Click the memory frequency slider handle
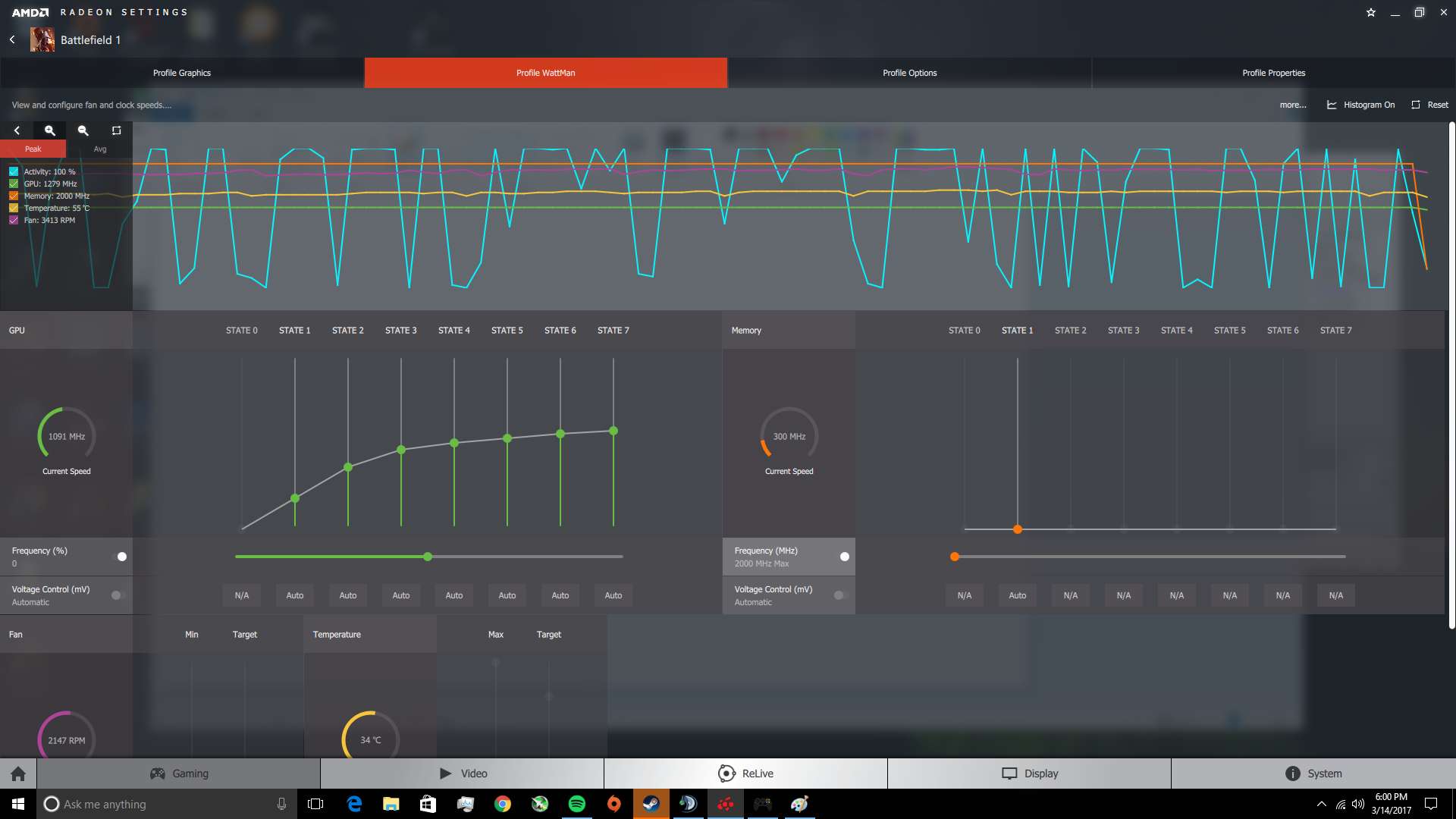Screen dimensions: 1456x819 click(x=955, y=557)
